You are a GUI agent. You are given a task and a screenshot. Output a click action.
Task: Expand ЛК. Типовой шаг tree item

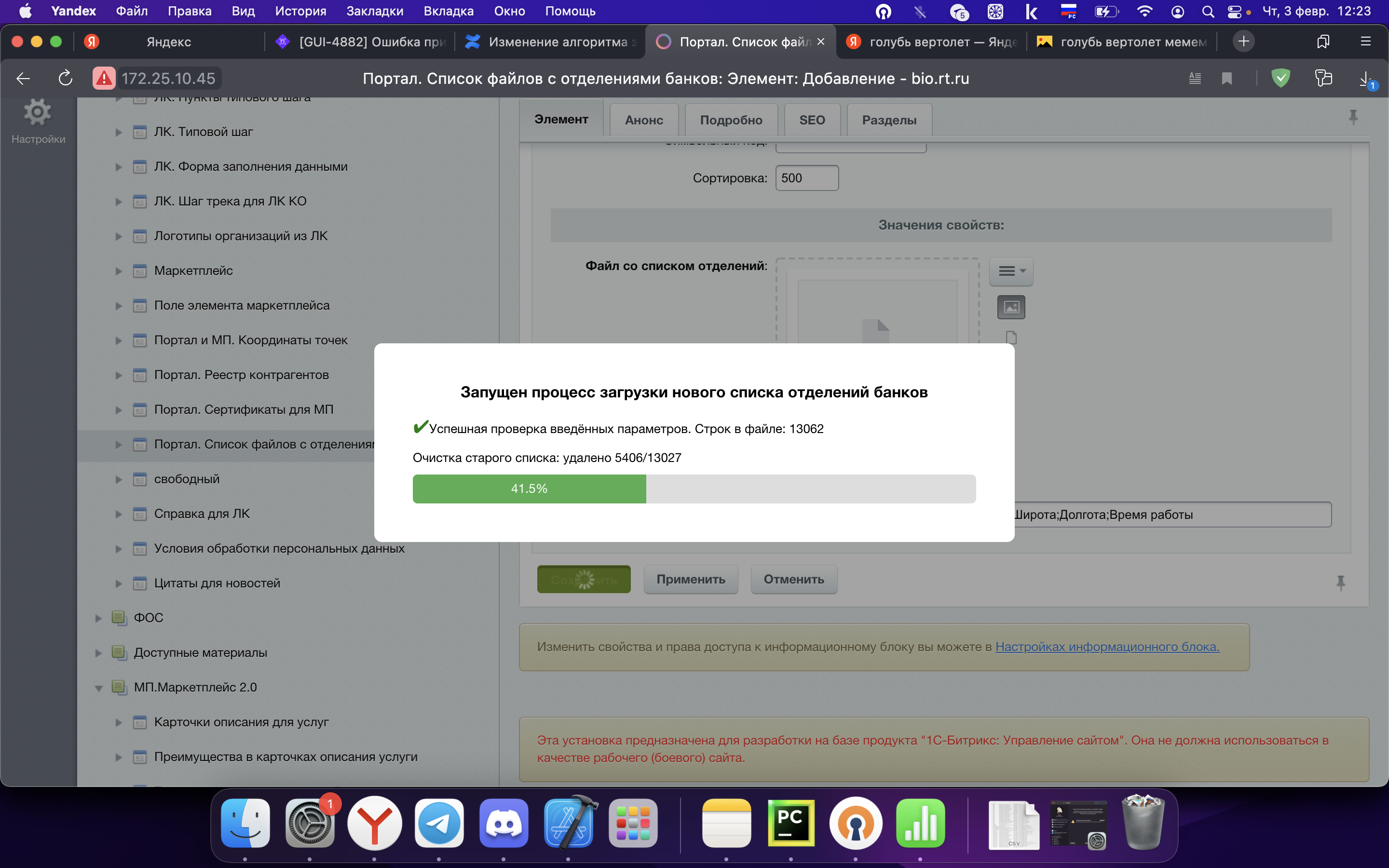point(118,132)
